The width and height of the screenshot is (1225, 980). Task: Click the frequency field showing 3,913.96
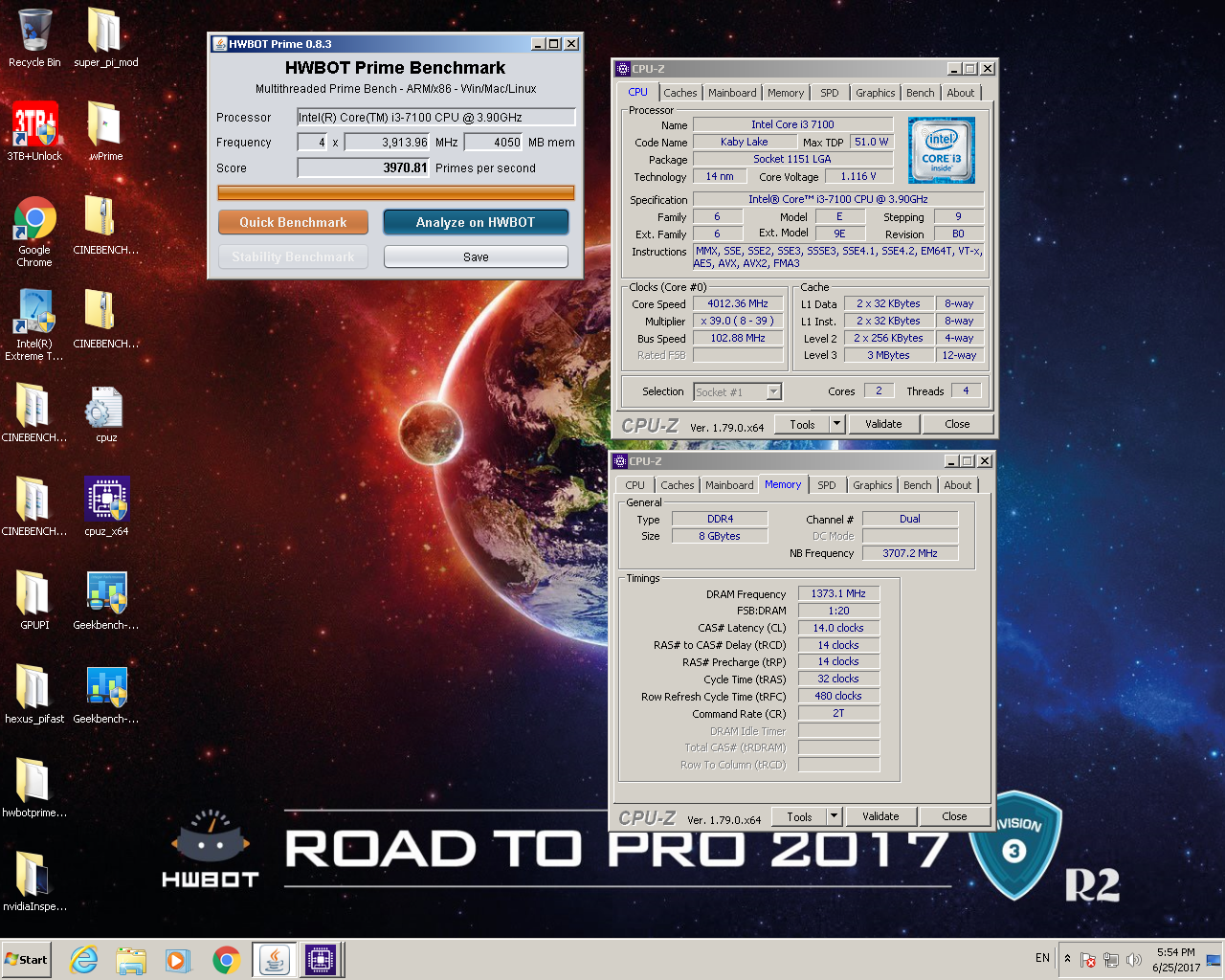[x=387, y=142]
